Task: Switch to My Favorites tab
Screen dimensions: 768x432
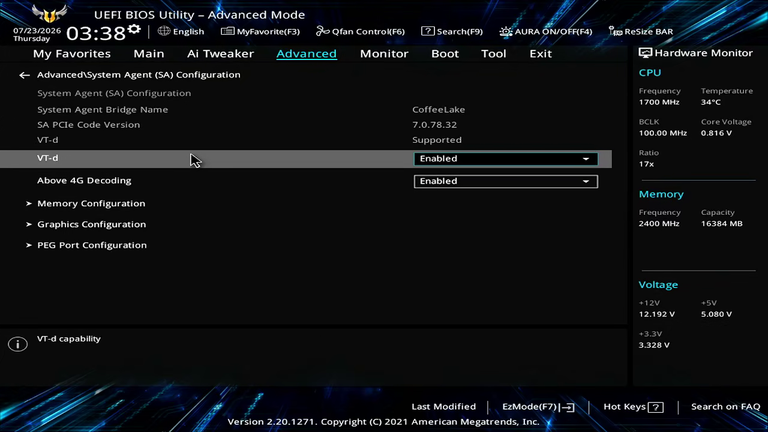Action: (72, 53)
